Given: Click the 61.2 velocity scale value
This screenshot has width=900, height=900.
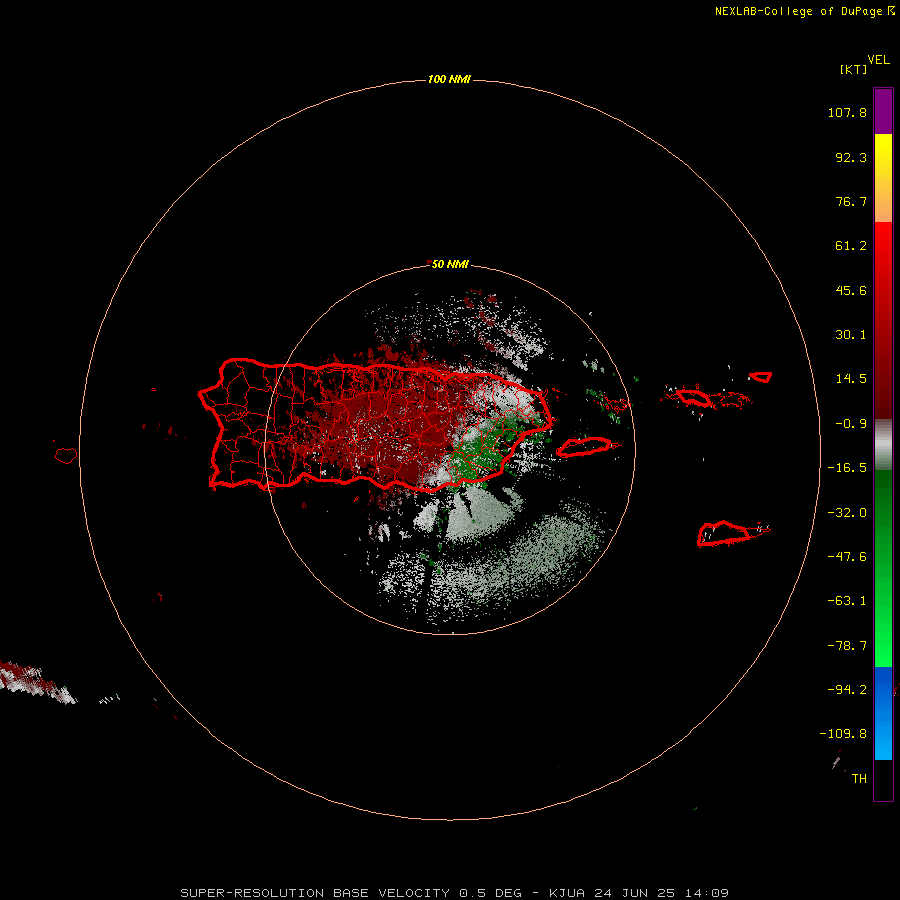Looking at the screenshot, I should pos(851,246).
